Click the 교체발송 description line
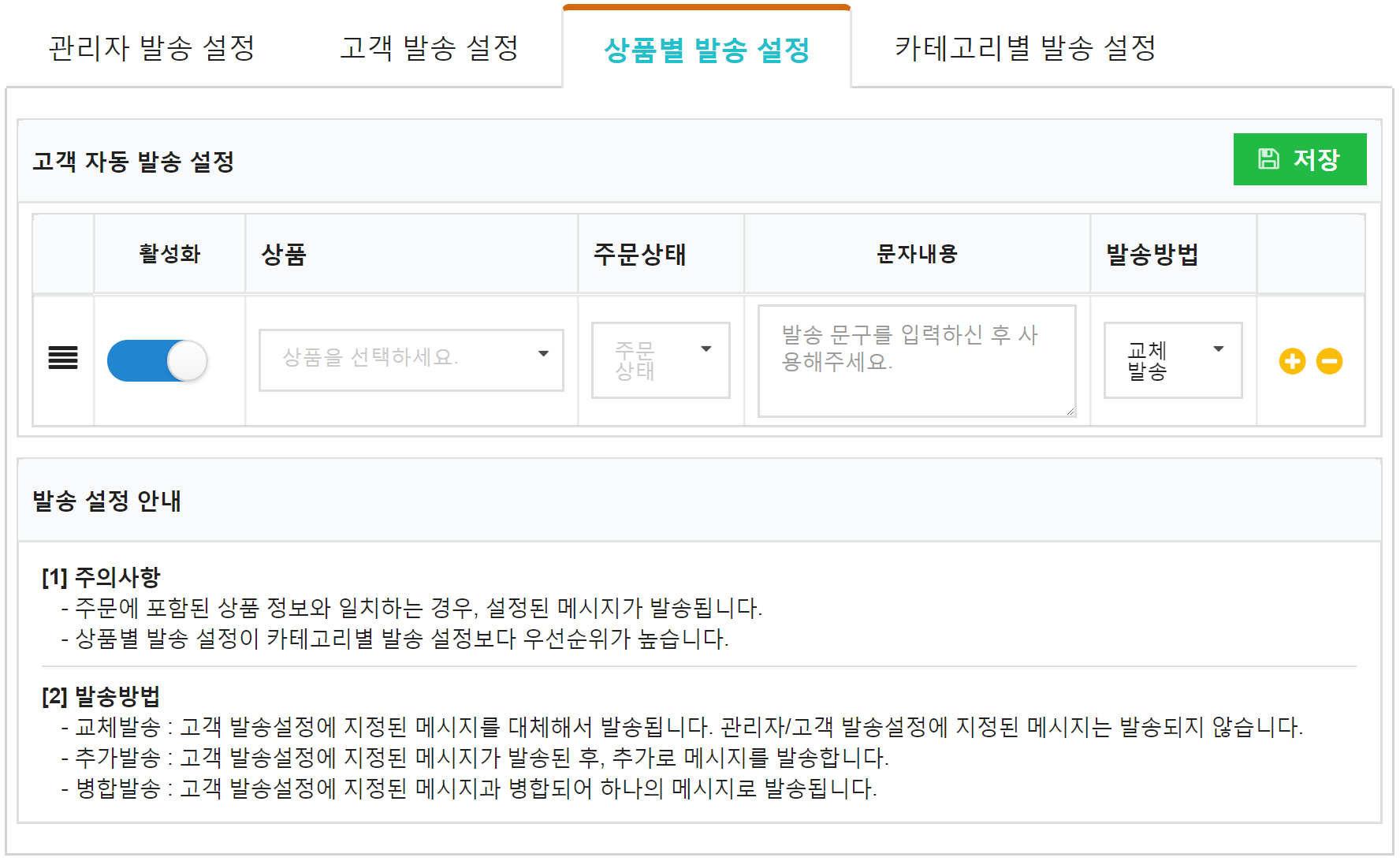1400x861 pixels. (x=683, y=726)
